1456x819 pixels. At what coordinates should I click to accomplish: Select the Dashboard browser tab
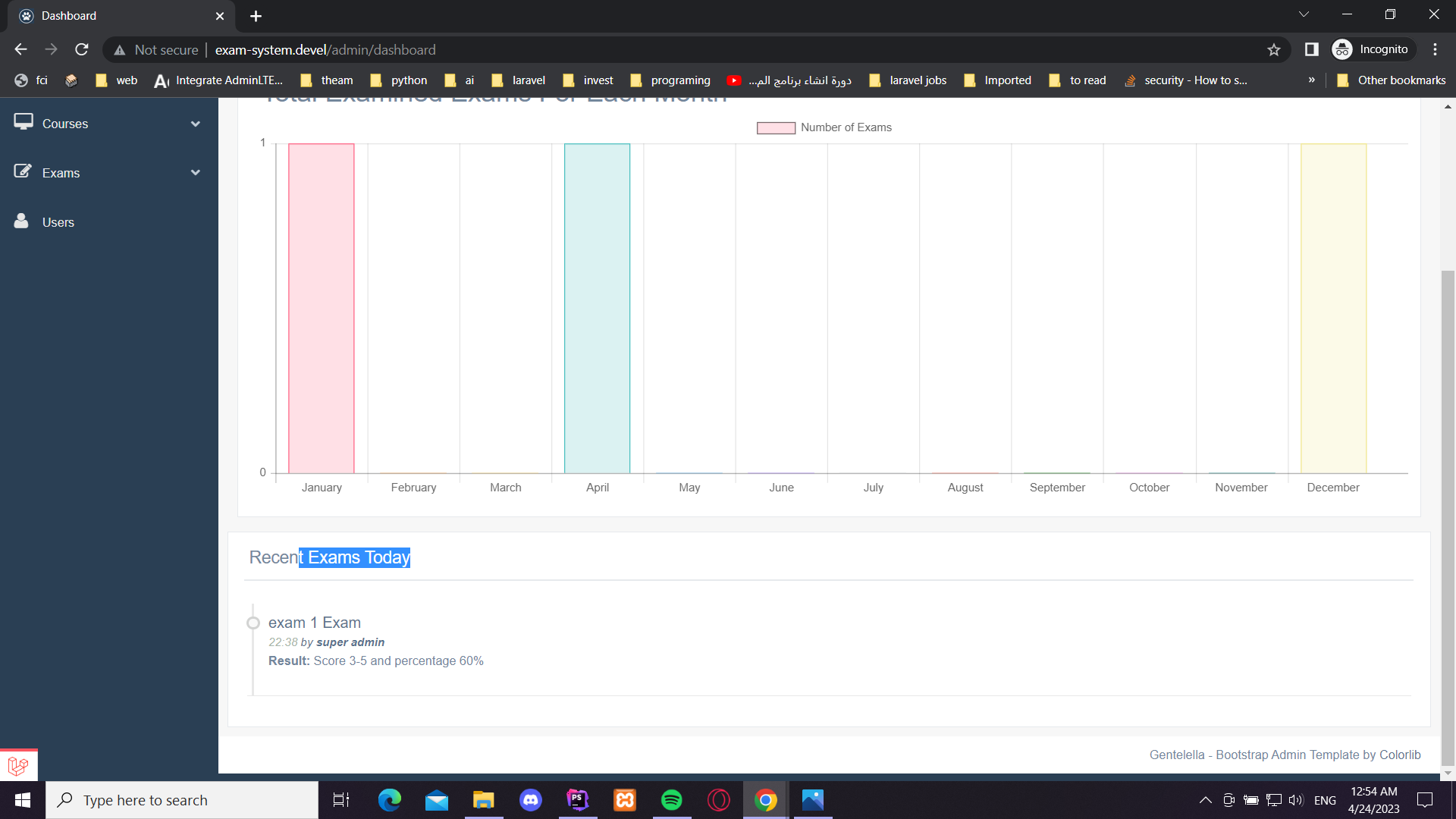point(121,16)
